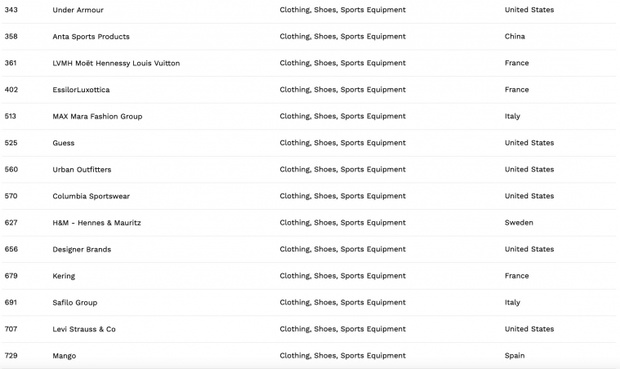Click rank number 343
This screenshot has width=620, height=369.
coord(11,9)
